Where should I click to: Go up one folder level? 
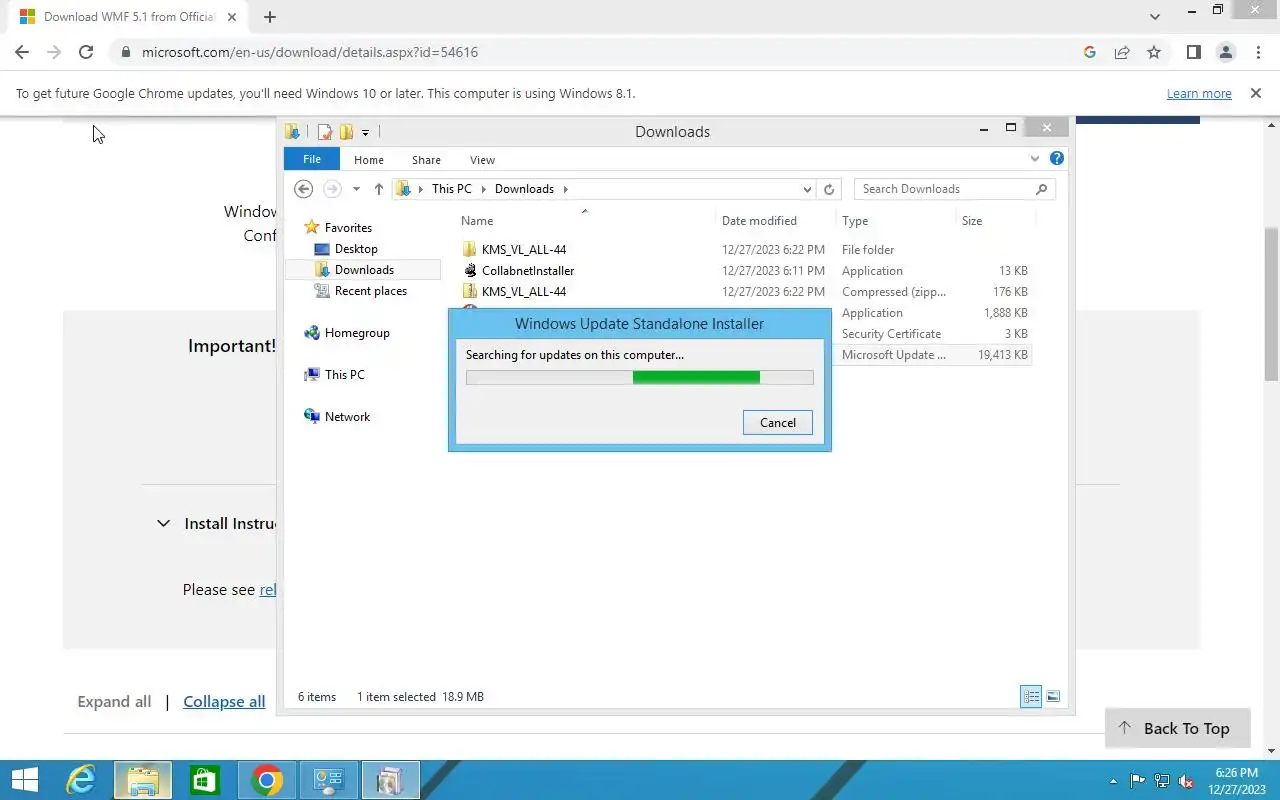(x=379, y=189)
